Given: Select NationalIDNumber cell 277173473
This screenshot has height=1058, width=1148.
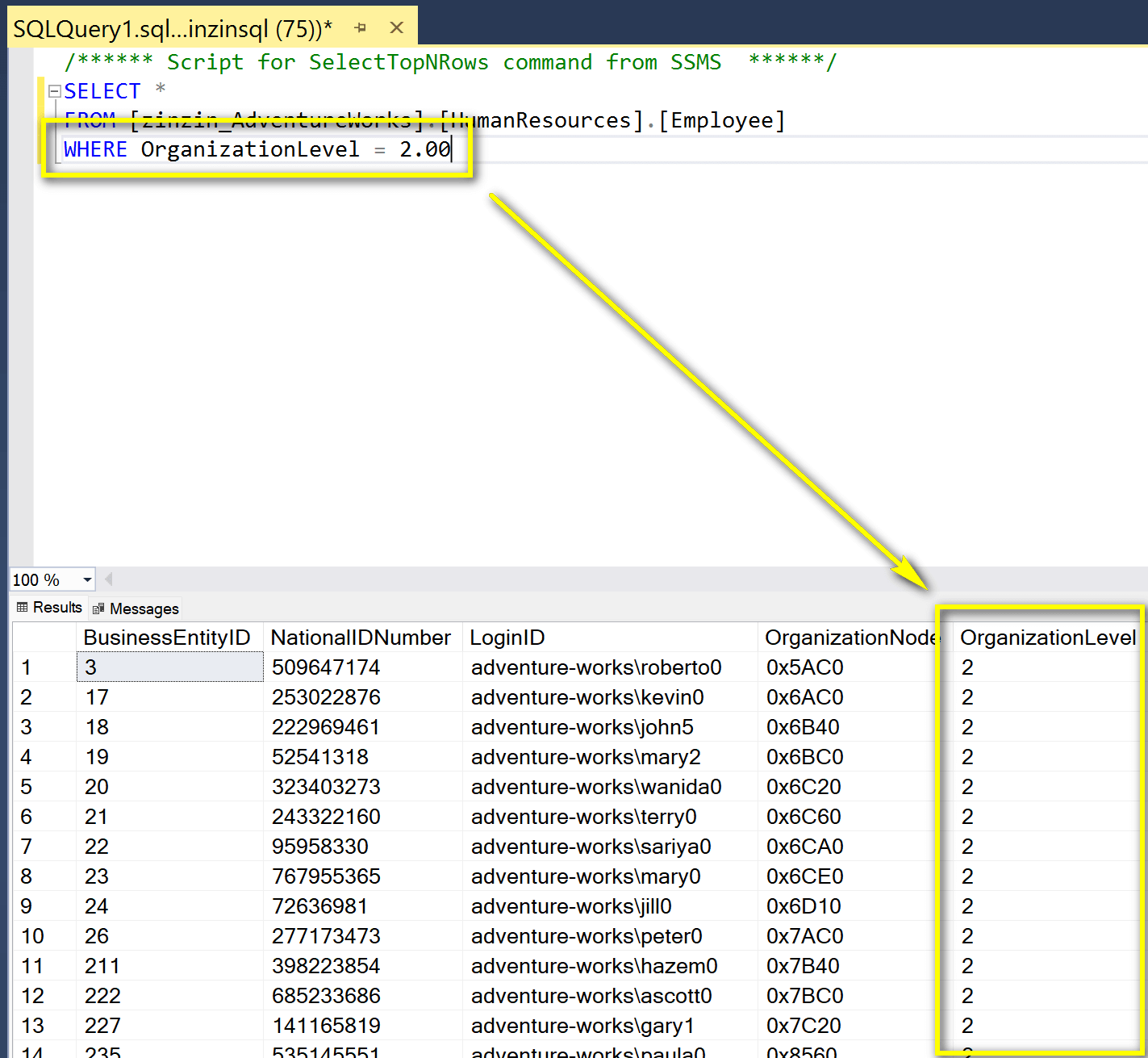Looking at the screenshot, I should 362,936.
